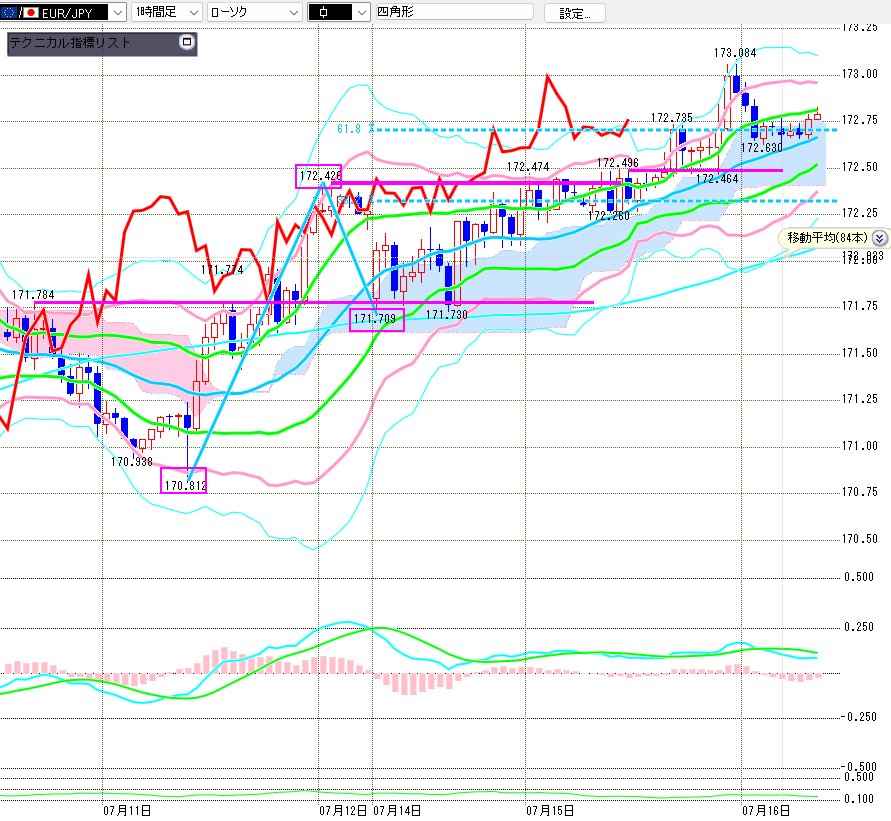Screen dimensions: 891x821
Task: Click the 171.00 price axis value
Action: (860, 445)
